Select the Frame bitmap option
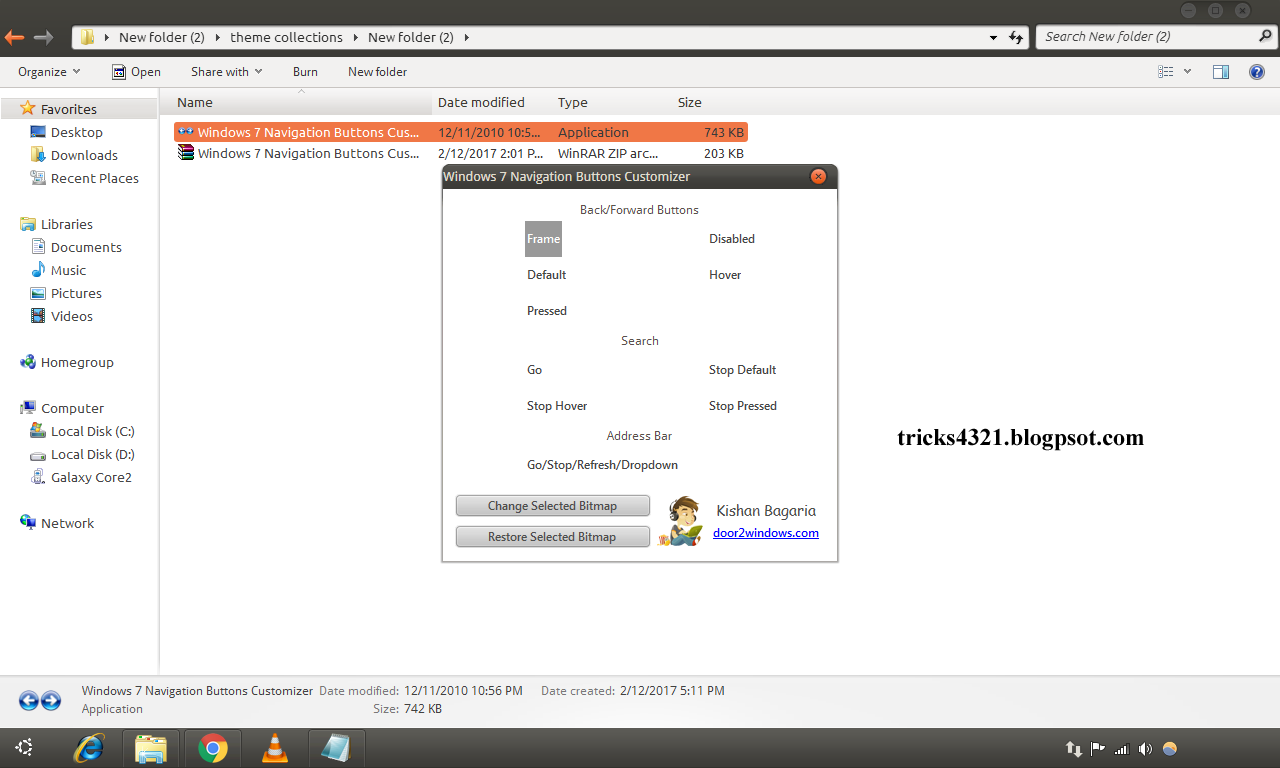 coord(543,239)
